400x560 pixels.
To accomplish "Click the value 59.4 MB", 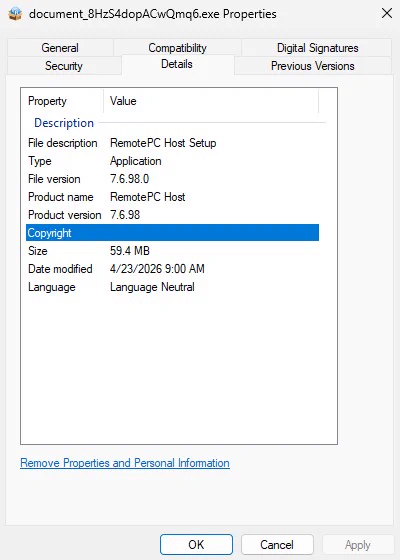I will 130,251.
